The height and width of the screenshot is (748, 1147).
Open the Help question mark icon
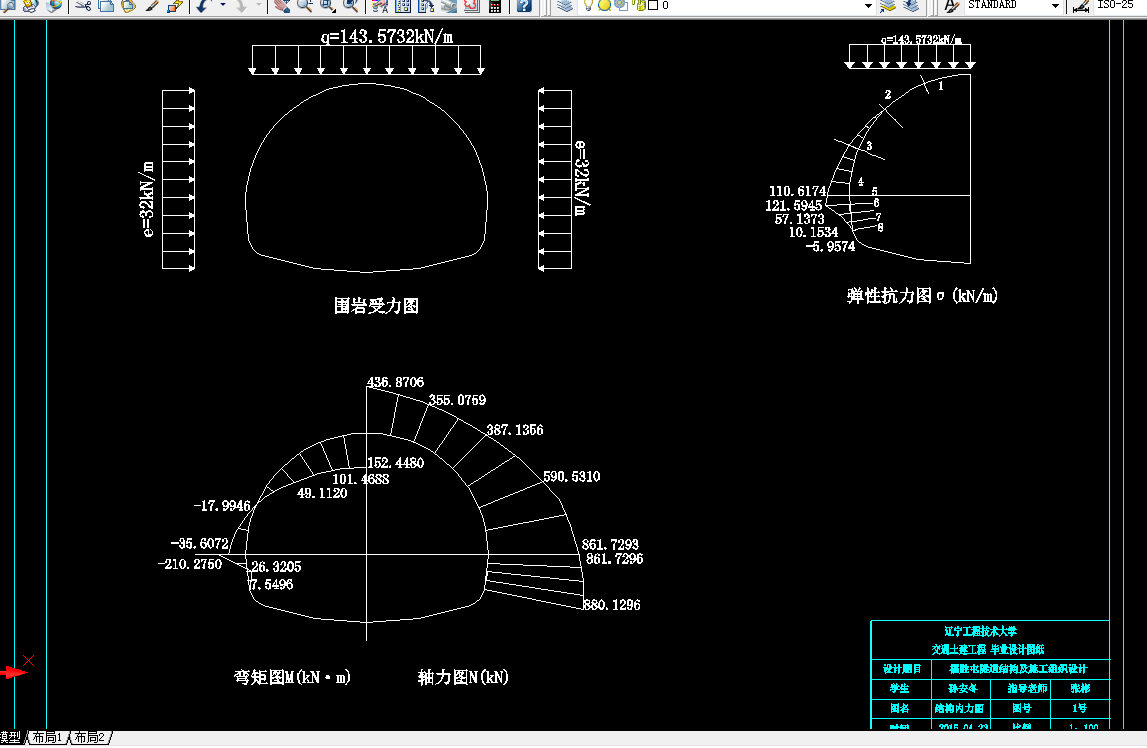pos(524,6)
